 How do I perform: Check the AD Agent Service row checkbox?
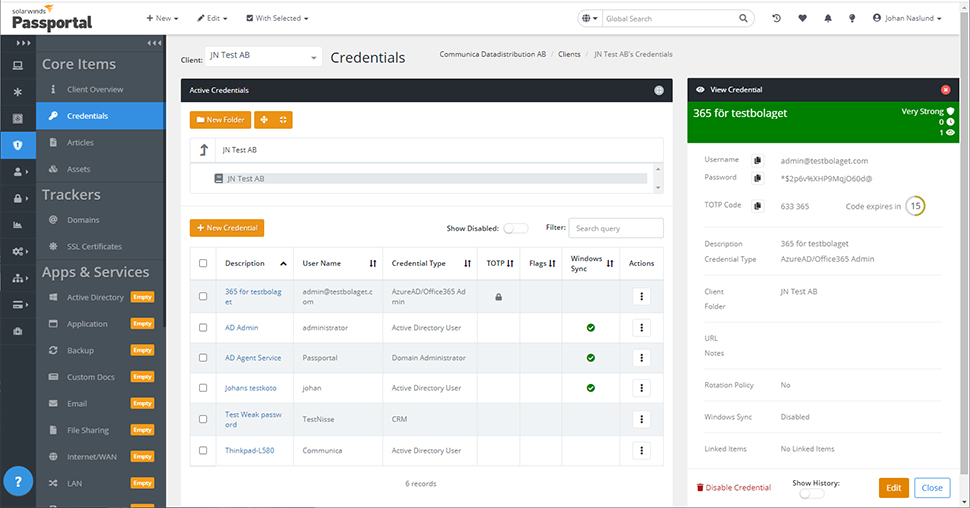203,358
